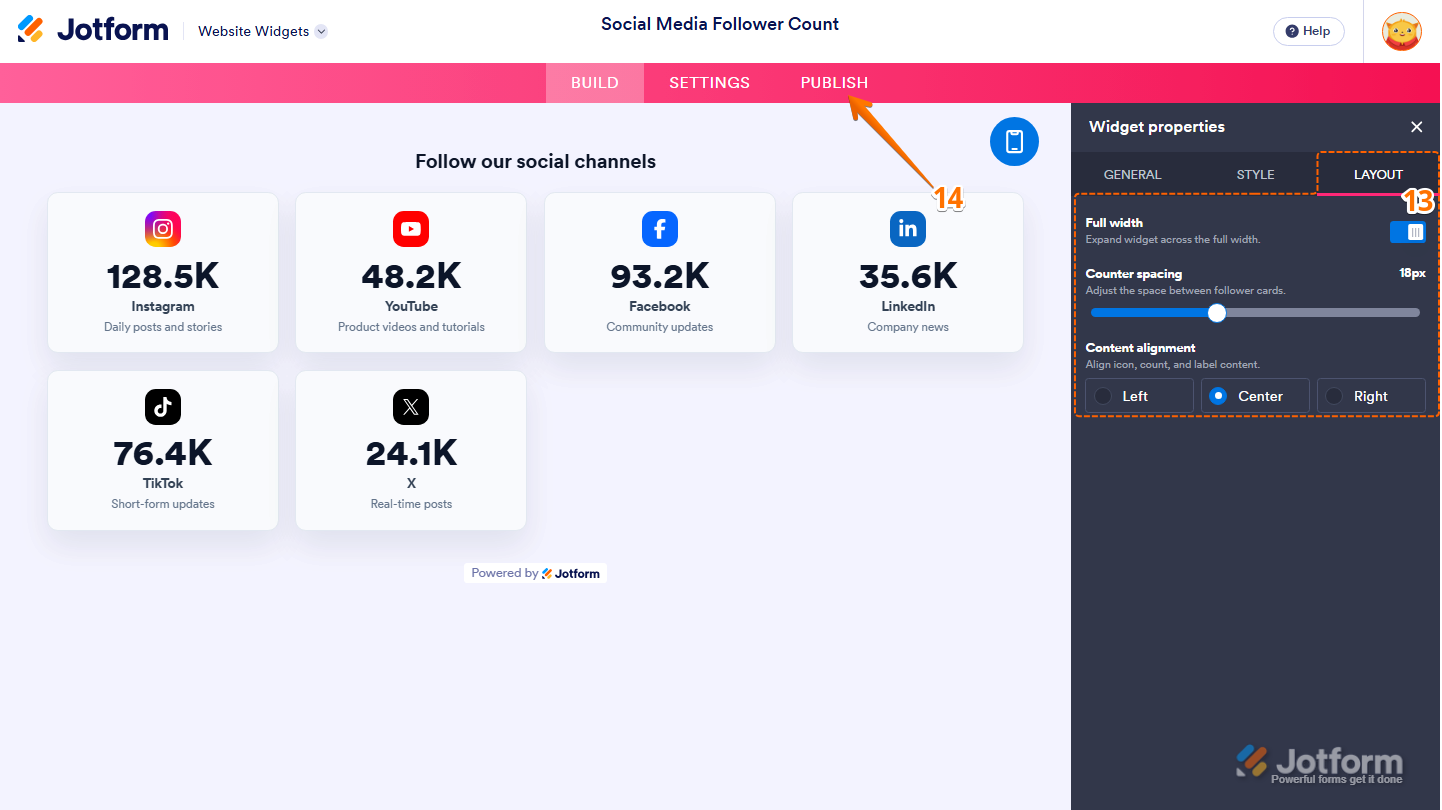Click the Counter spacing slider handle
This screenshot has width=1442, height=810.
click(1216, 313)
